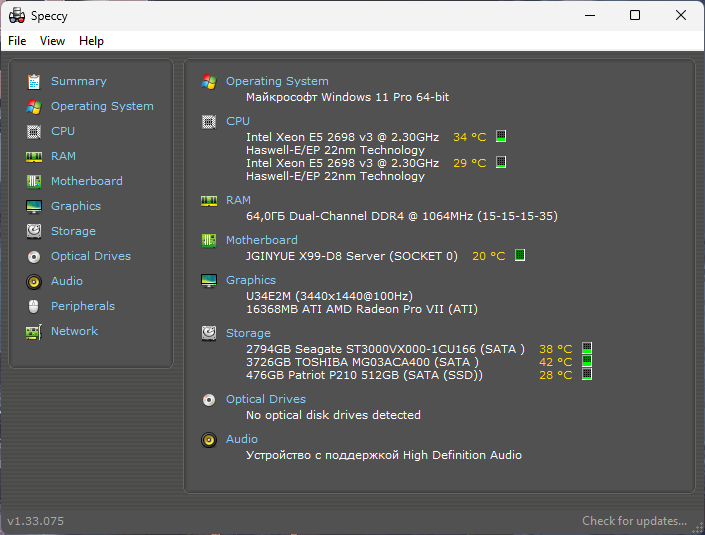
Task: Select Summary in the sidebar
Action: click(79, 81)
